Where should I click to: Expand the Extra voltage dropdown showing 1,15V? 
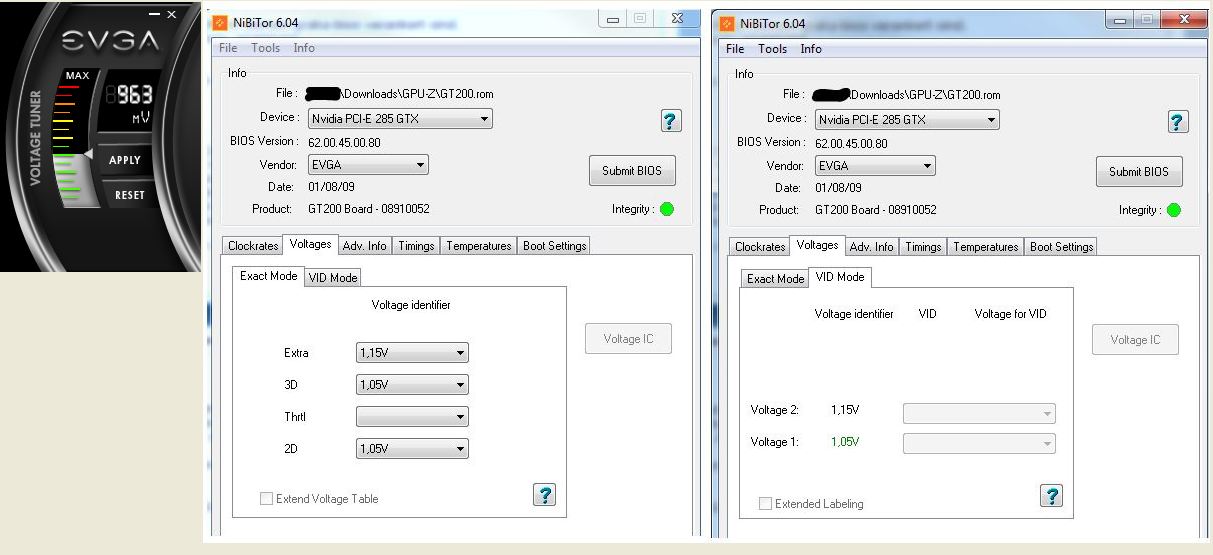tap(412, 353)
